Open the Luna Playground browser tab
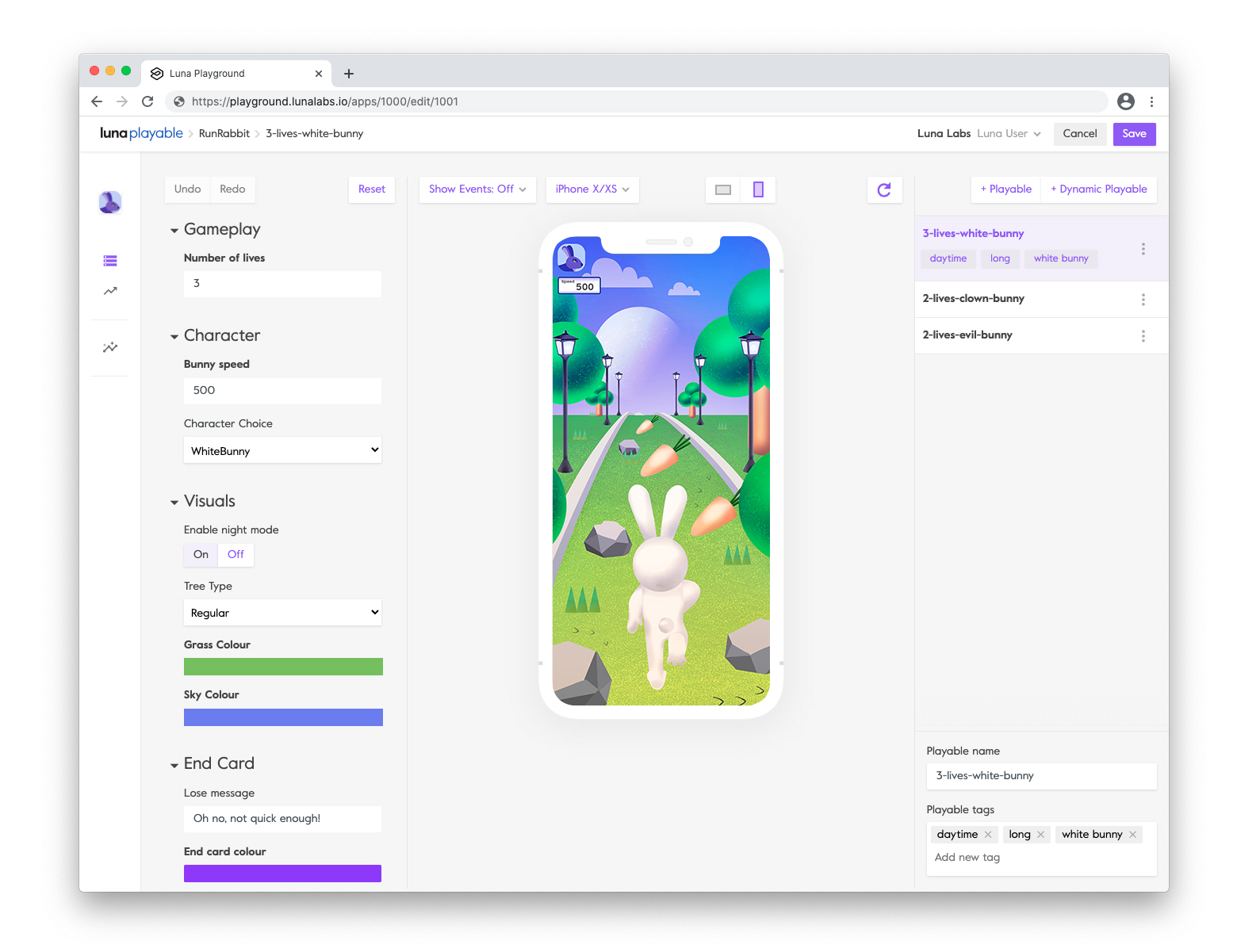The height and width of the screenshot is (952, 1260). (230, 74)
